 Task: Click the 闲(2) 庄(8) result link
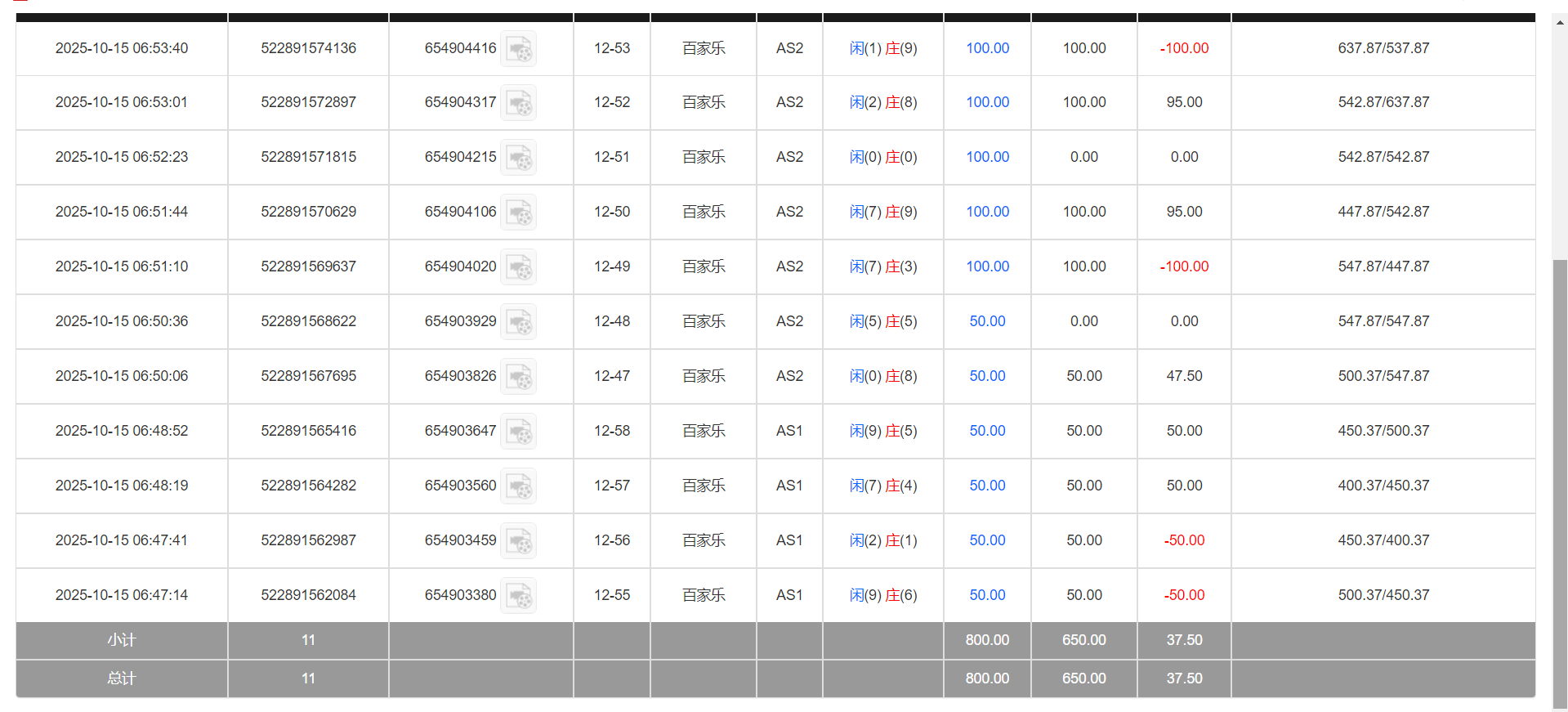coord(882,102)
